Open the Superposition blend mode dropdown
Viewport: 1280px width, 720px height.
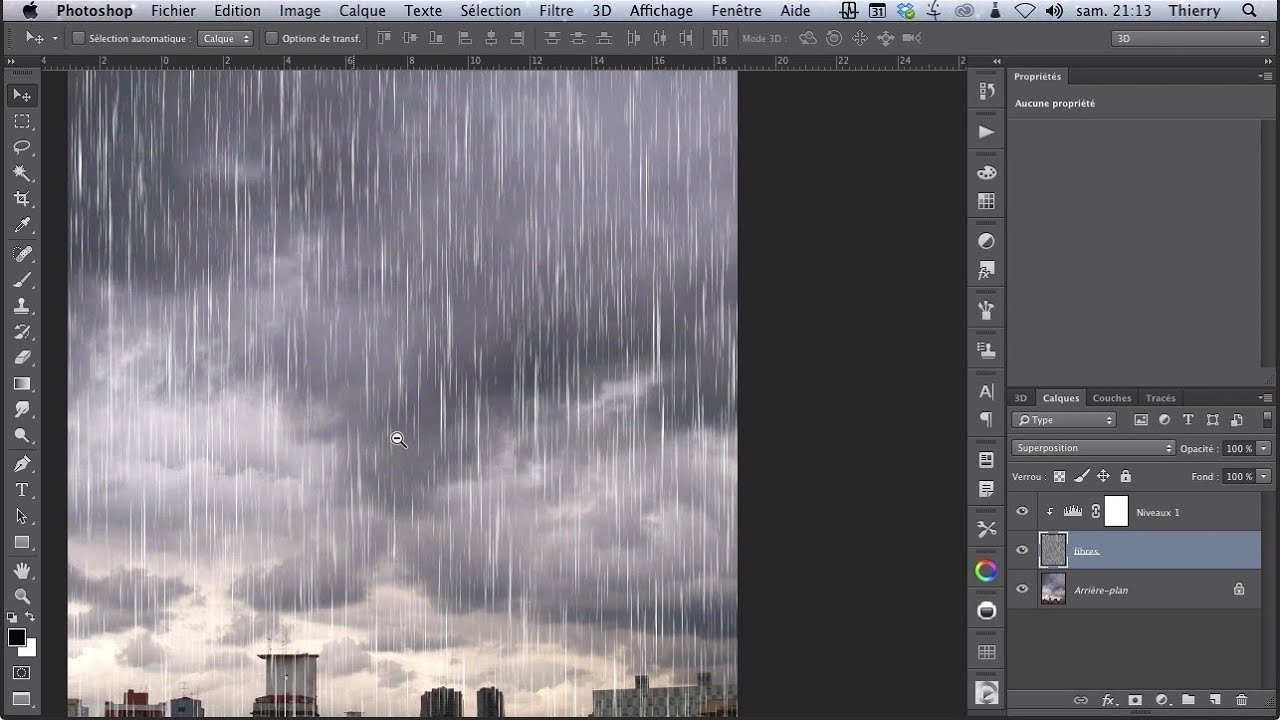pos(1093,448)
